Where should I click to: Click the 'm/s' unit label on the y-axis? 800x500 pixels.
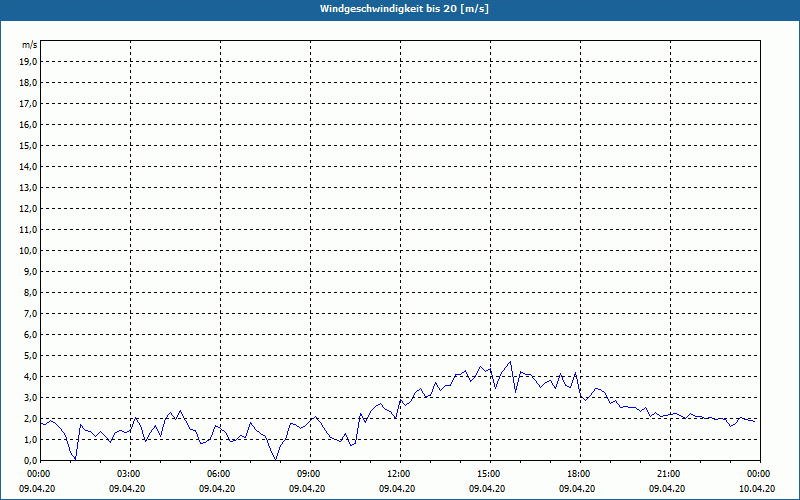click(x=30, y=45)
